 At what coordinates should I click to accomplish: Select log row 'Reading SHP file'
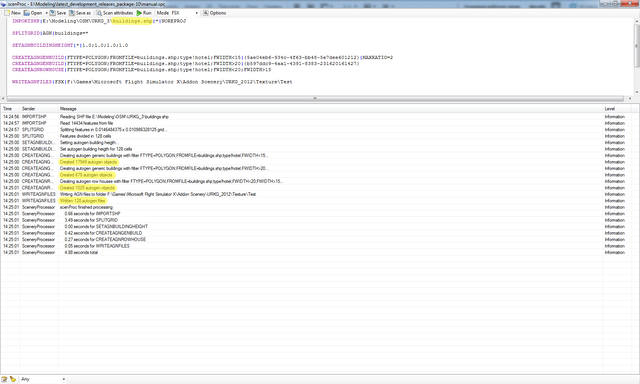(320, 117)
